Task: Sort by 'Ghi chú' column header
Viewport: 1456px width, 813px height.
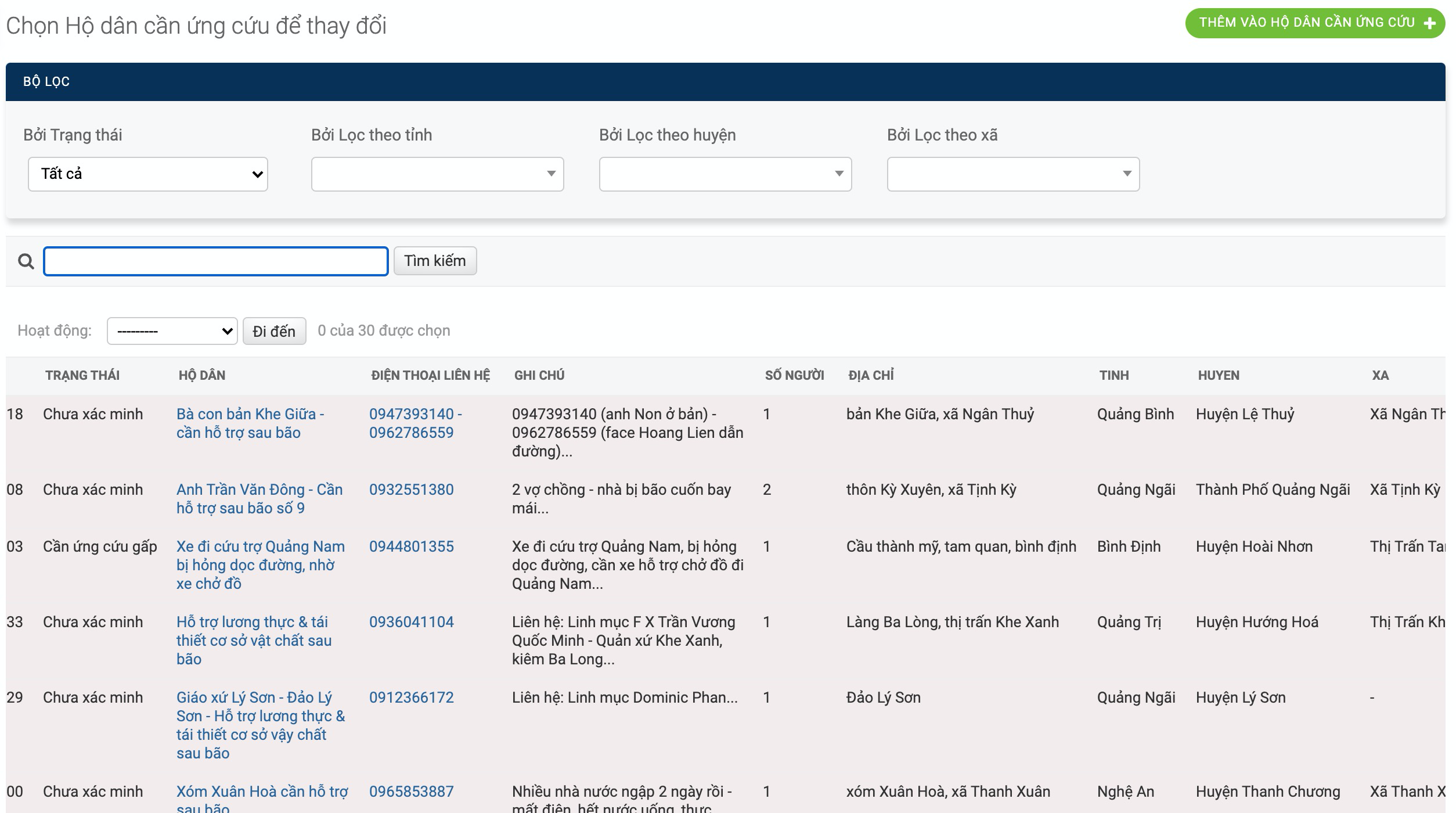Action: tap(539, 375)
